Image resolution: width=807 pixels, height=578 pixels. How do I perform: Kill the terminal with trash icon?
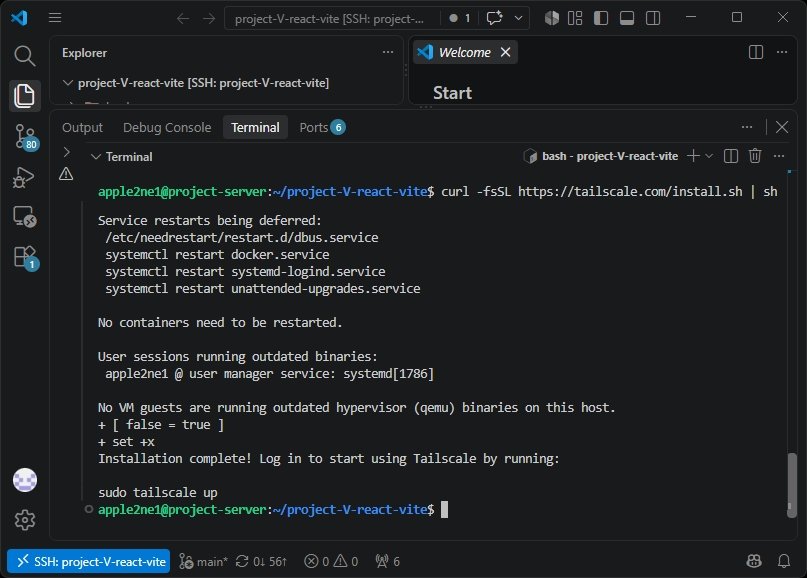tap(755, 156)
